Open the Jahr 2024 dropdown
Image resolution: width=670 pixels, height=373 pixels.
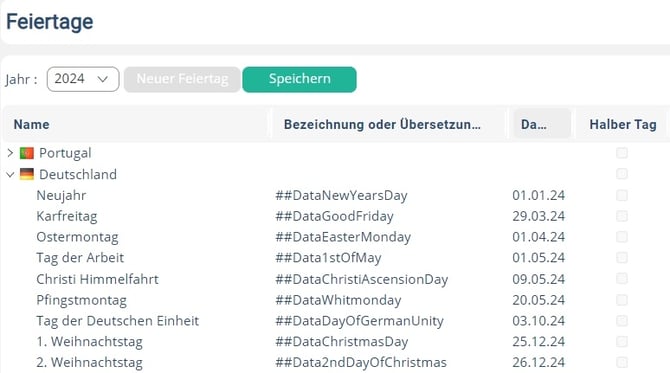(x=83, y=79)
